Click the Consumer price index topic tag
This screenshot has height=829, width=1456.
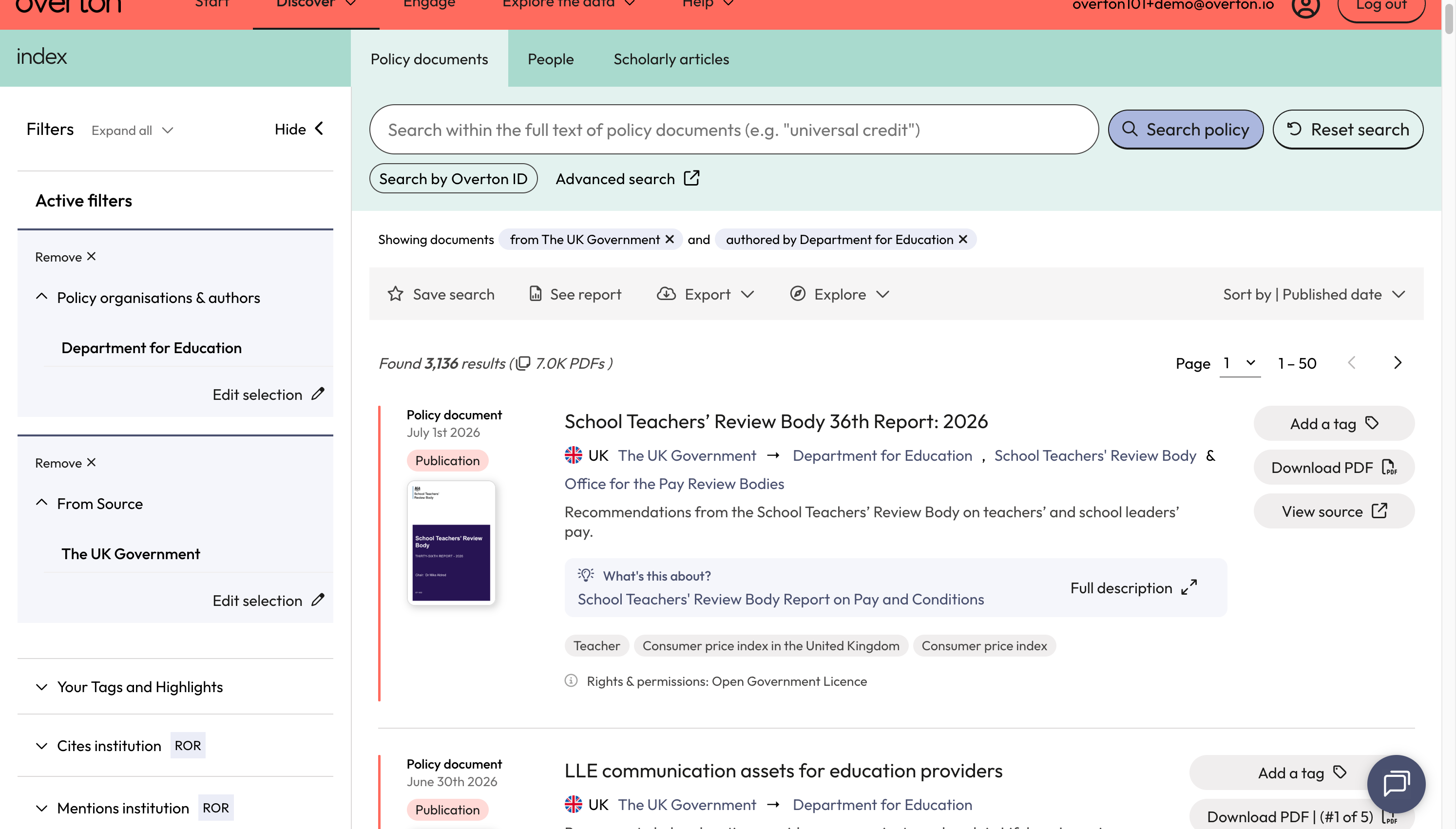[983, 646]
